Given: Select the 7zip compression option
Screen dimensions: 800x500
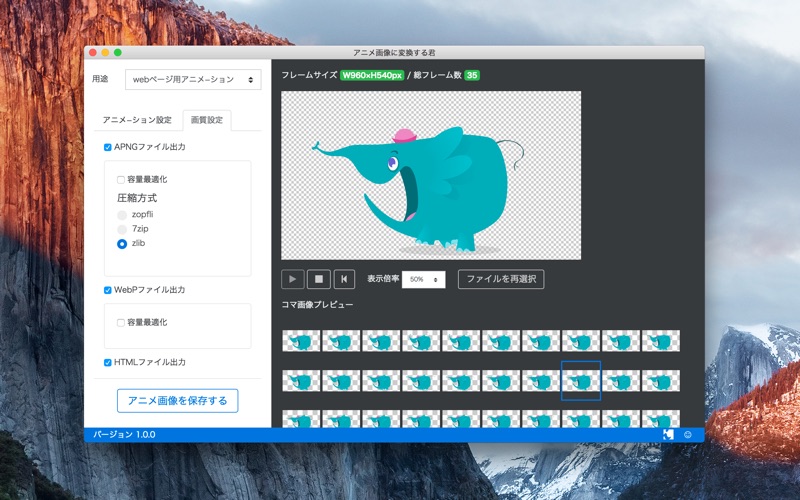Looking at the screenshot, I should [x=122, y=229].
